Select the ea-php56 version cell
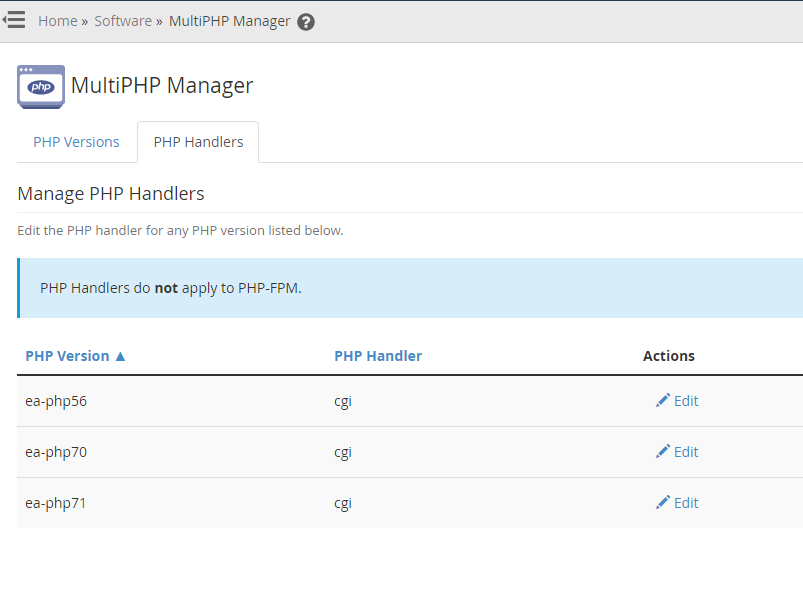The height and width of the screenshot is (590, 803). click(56, 401)
